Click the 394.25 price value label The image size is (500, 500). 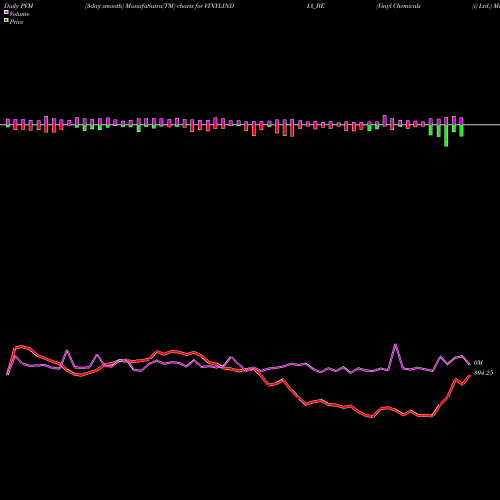click(483, 373)
